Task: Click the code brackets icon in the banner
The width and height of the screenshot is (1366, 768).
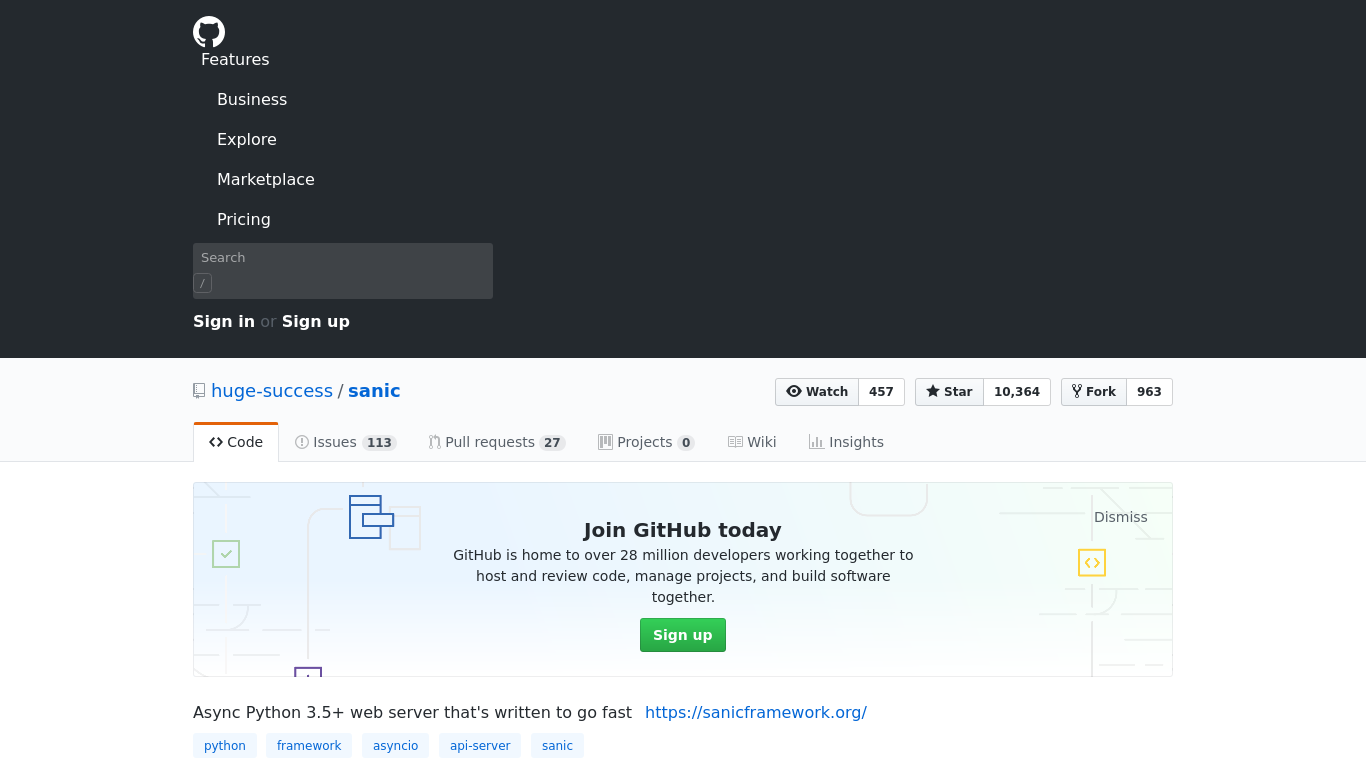Action: [1092, 562]
